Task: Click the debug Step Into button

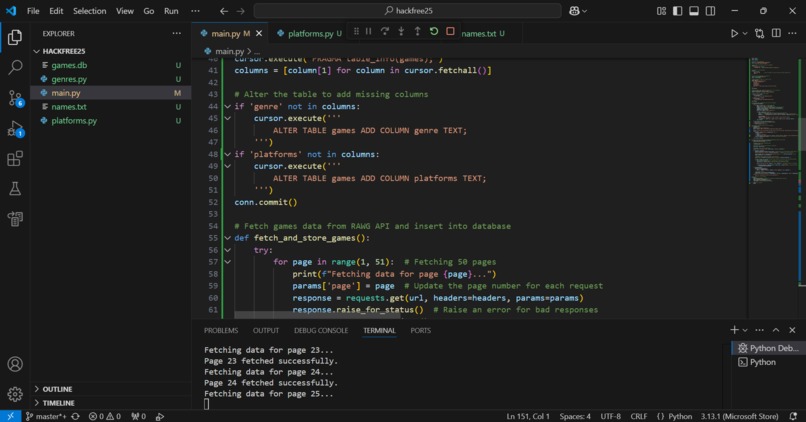Action: (401, 32)
